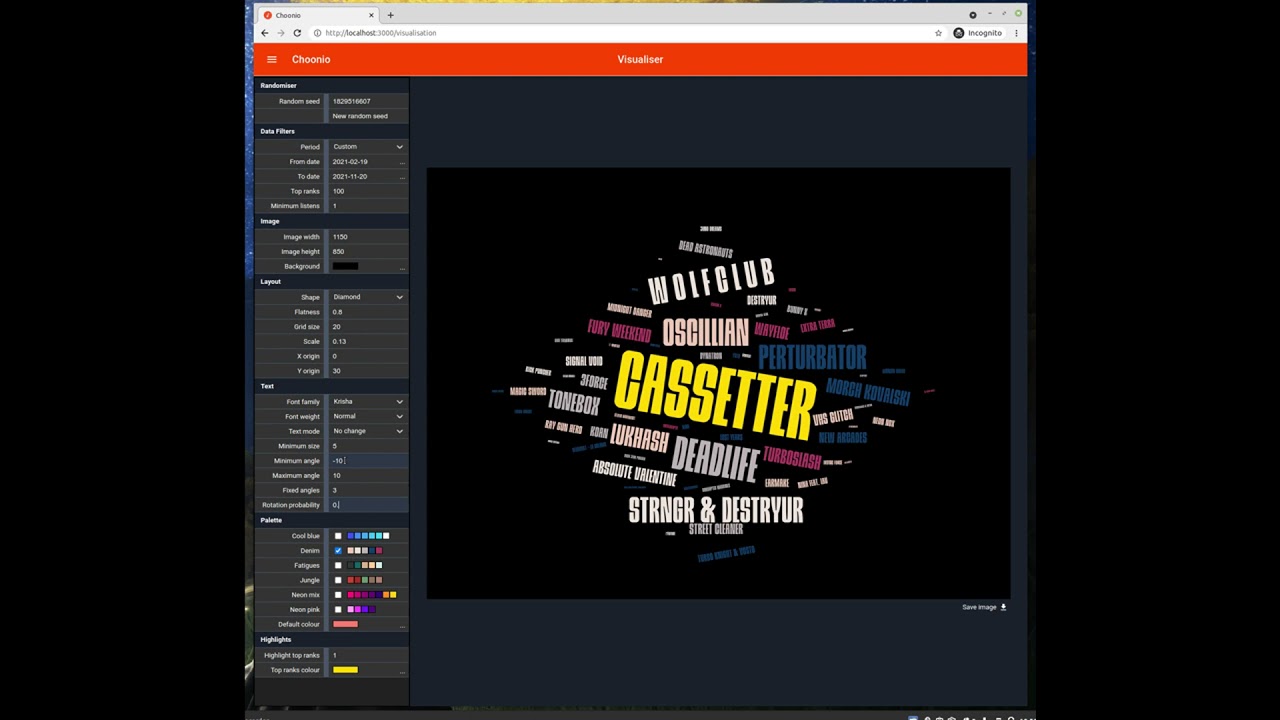Click the Minimum size field

(x=368, y=446)
